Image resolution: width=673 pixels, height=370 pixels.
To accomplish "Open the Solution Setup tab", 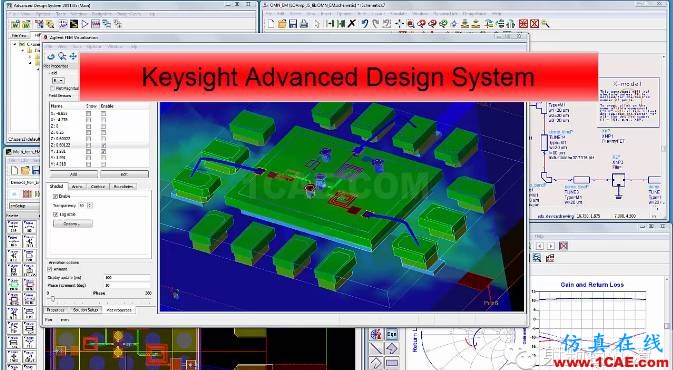I will tap(85, 309).
